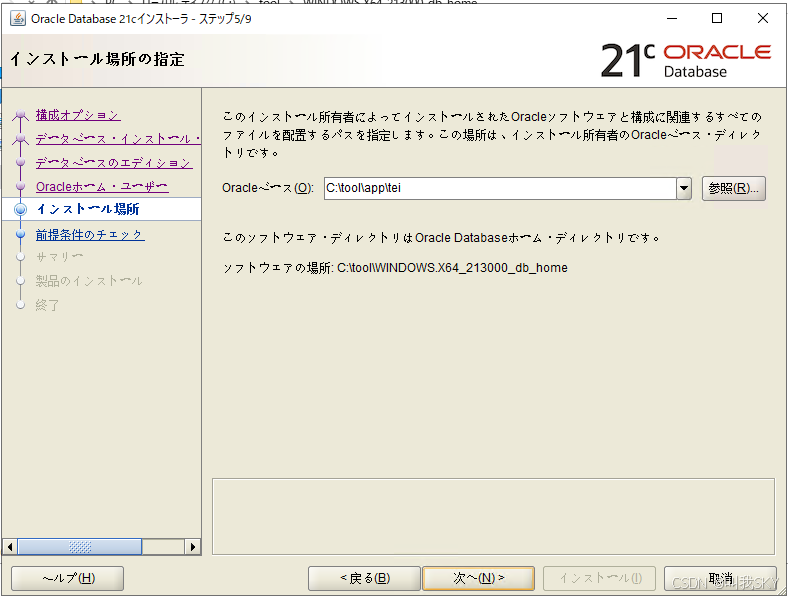The height and width of the screenshot is (597, 788).
Task: Click the インストール場所の指定 heading
Action: pos(97,59)
